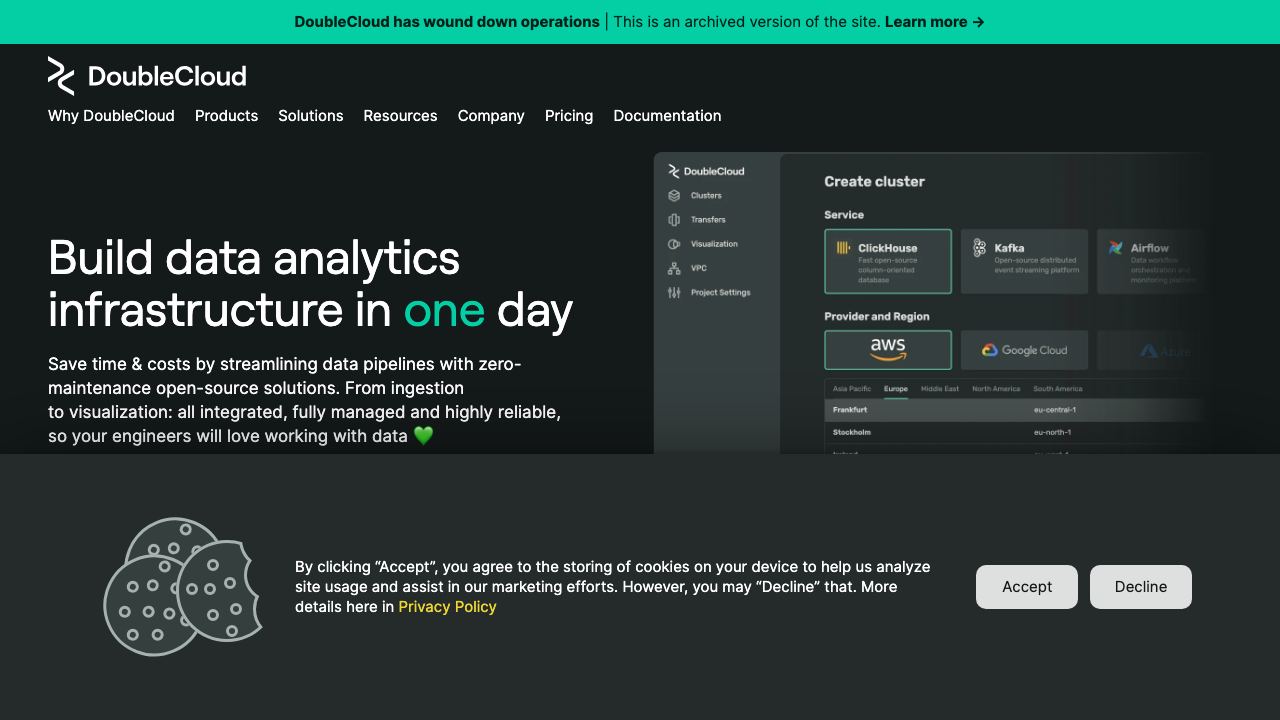This screenshot has height=720, width=1280.
Task: Click the Service section label
Action: [x=844, y=215]
